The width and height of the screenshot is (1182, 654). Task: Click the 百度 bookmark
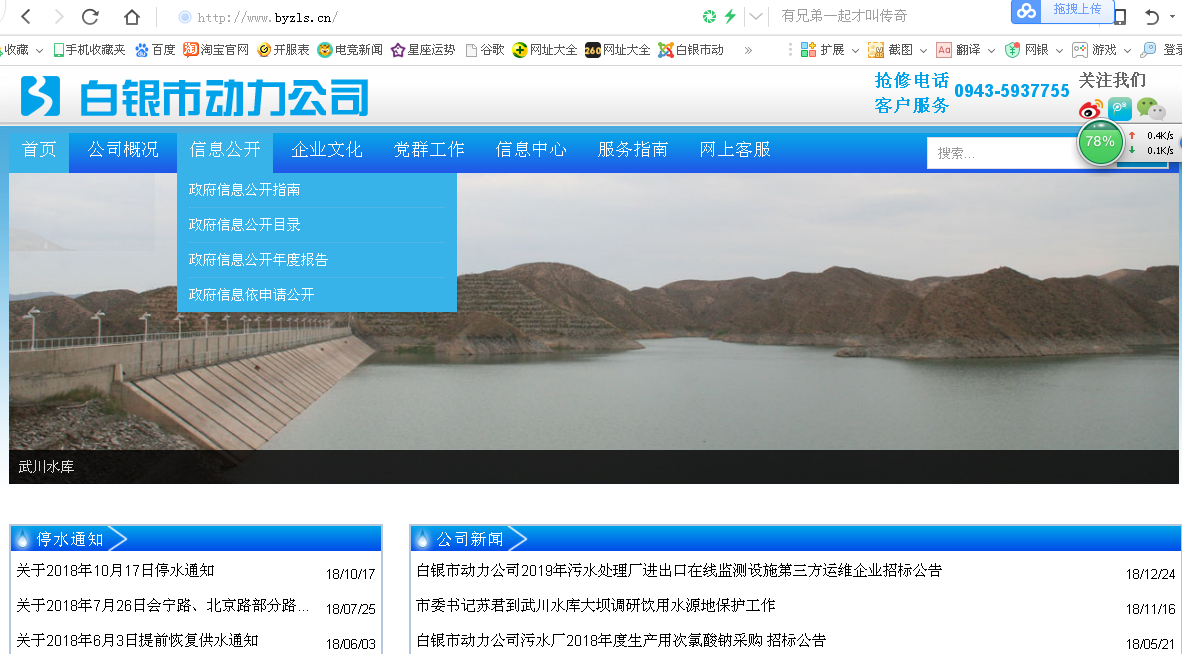tap(155, 49)
